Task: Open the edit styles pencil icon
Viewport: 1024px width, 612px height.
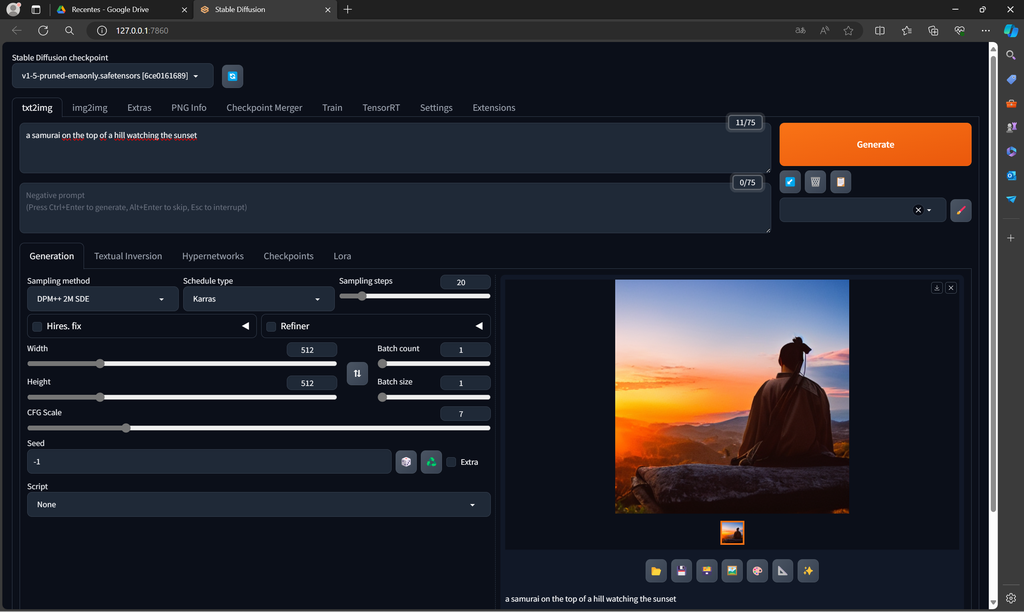Action: [961, 210]
